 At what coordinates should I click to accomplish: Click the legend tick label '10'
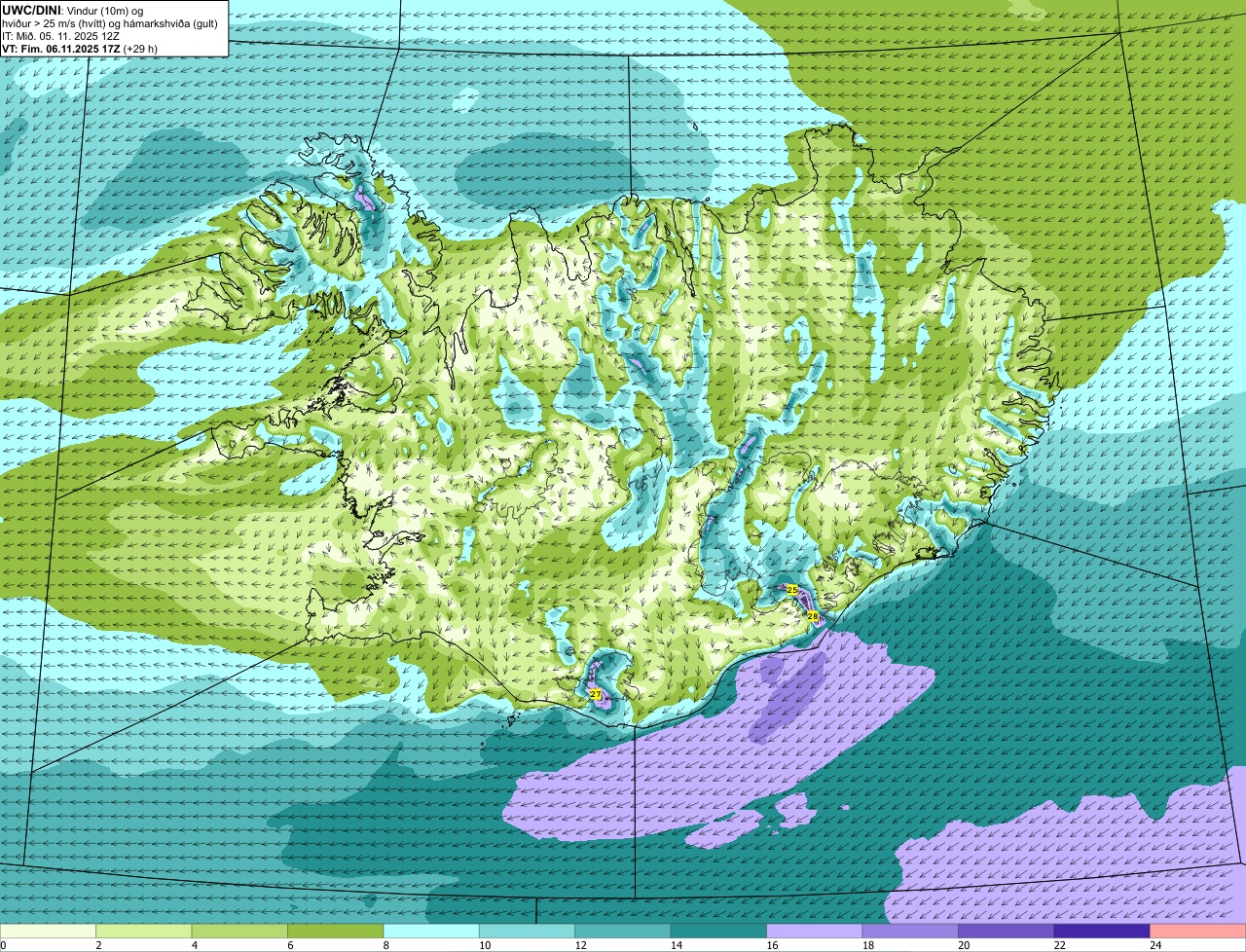point(483,945)
